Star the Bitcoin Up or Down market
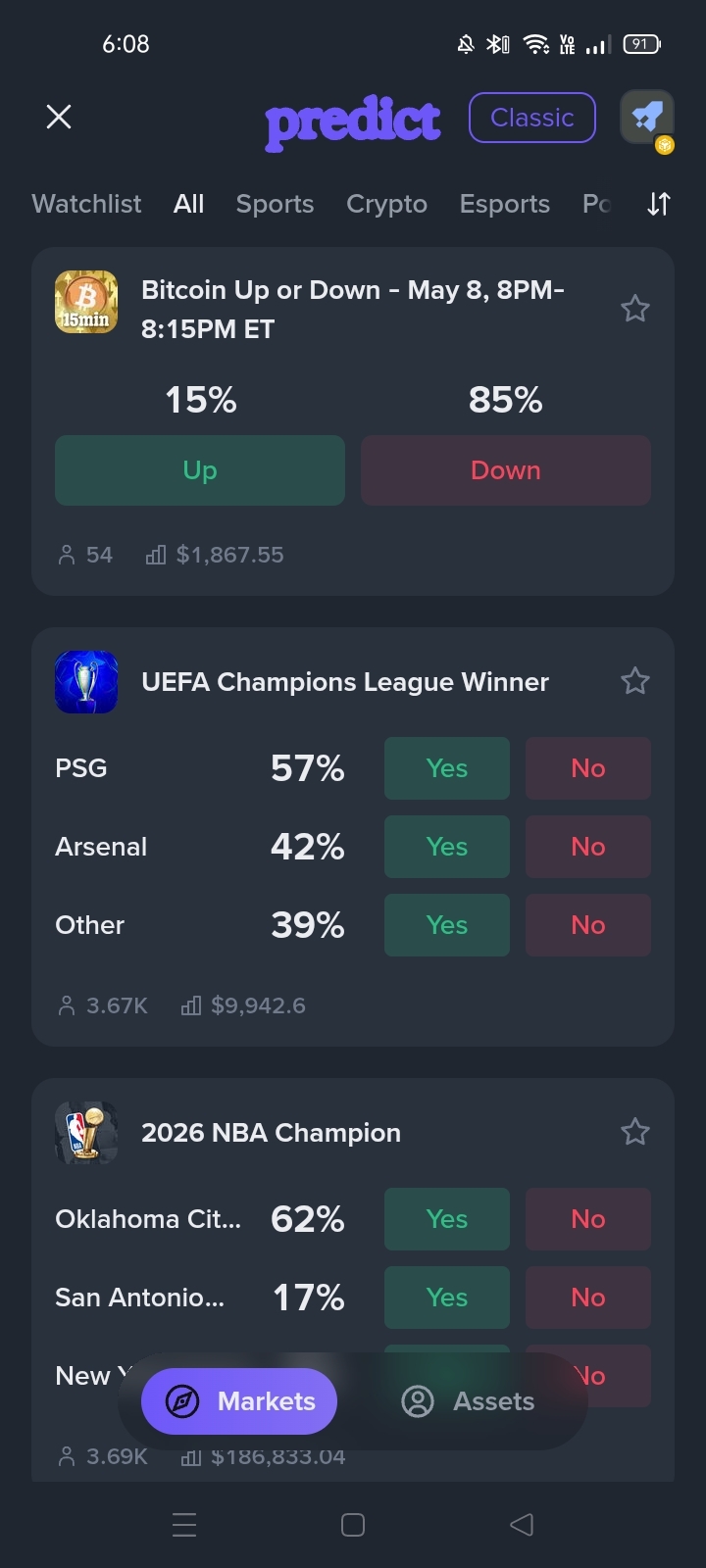 click(x=635, y=310)
